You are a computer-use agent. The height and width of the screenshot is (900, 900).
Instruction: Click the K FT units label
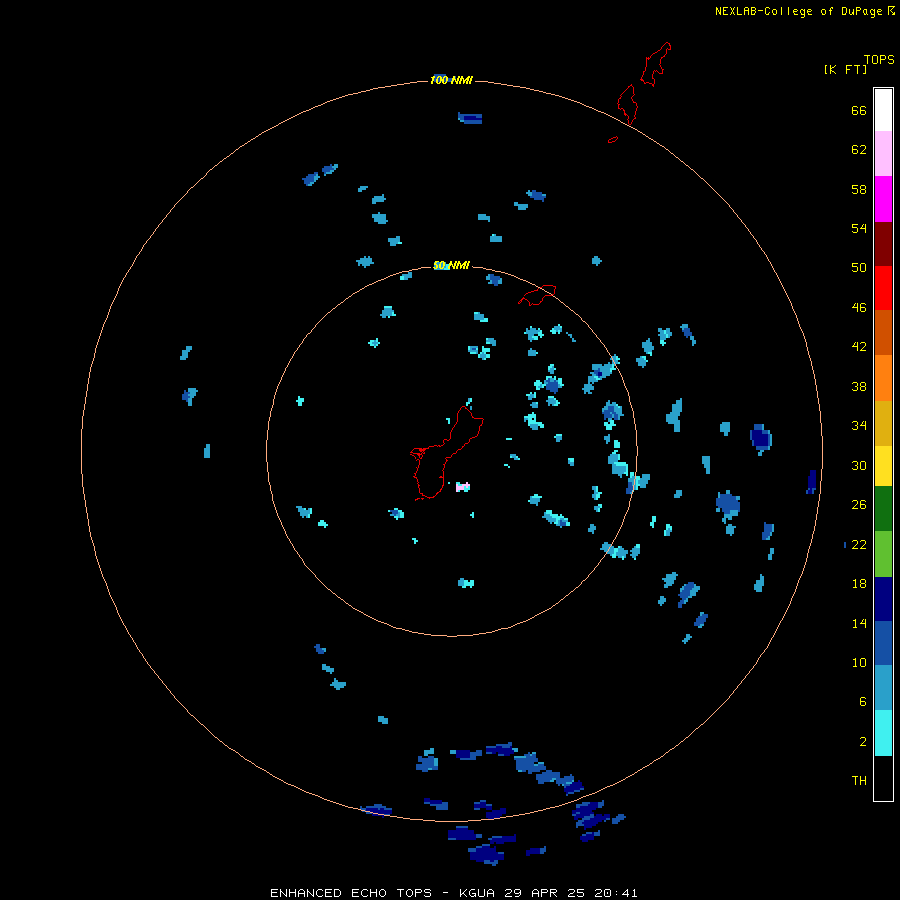pyautogui.click(x=845, y=69)
